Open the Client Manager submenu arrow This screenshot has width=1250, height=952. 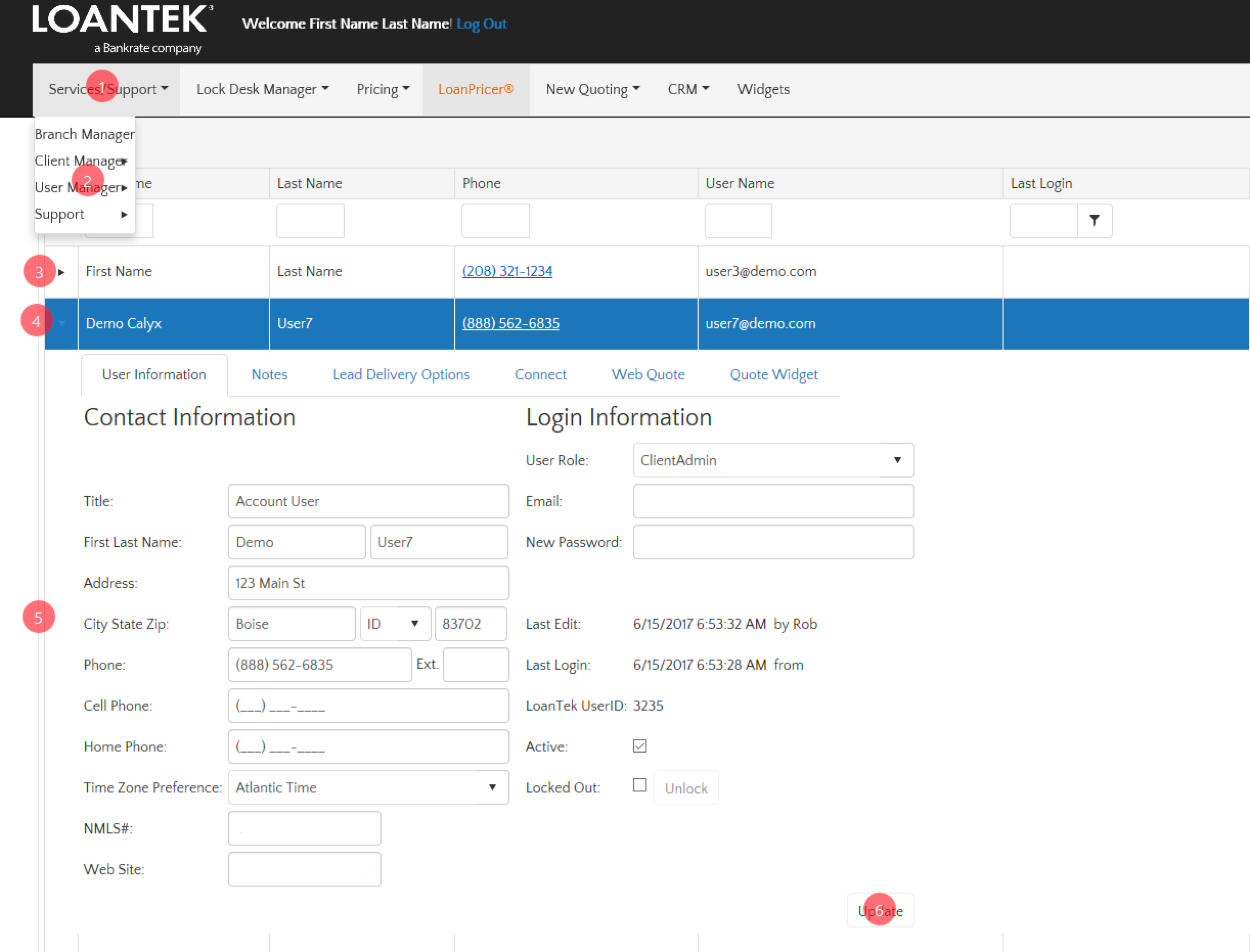tap(124, 161)
